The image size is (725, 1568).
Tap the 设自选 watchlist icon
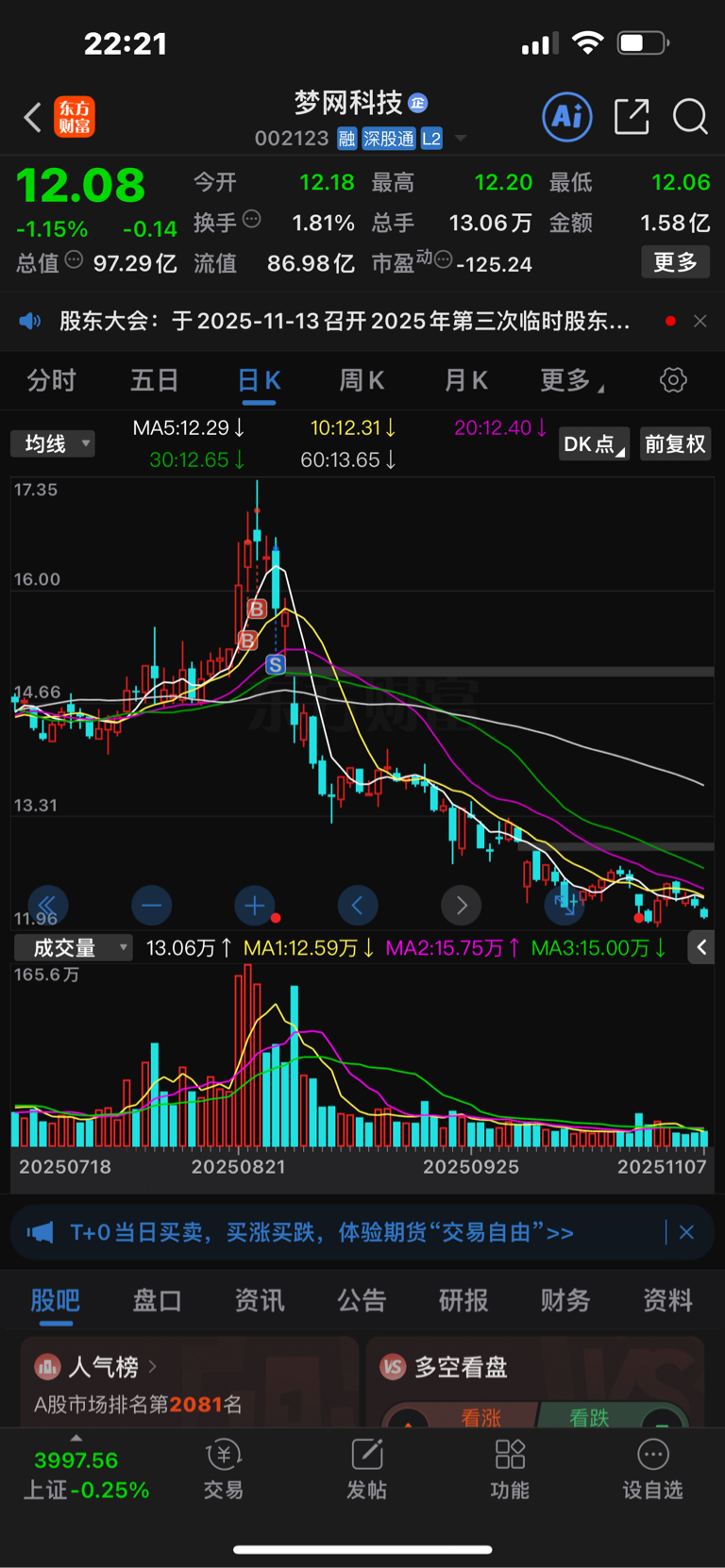pyautogui.click(x=652, y=1470)
